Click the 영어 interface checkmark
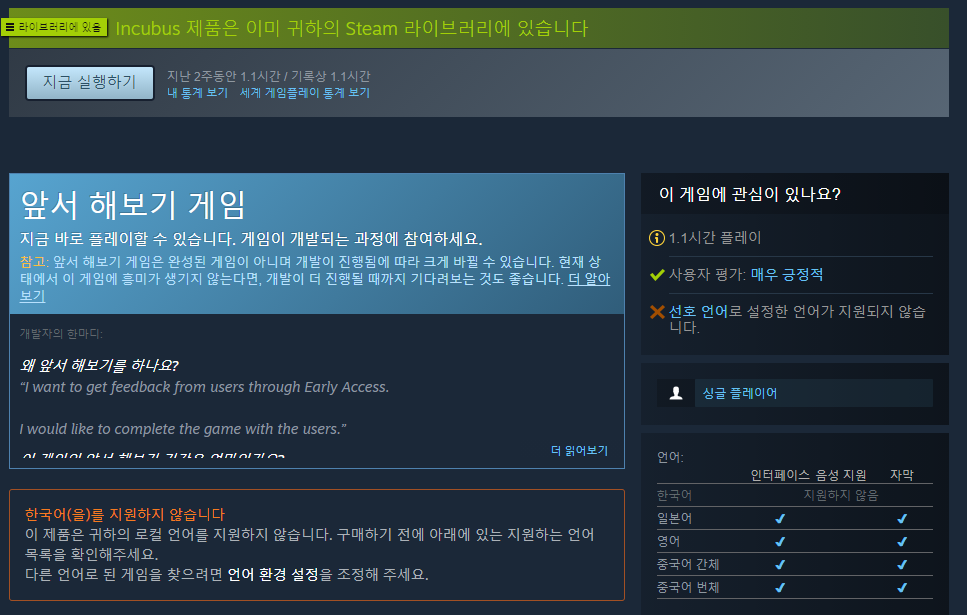 tap(780, 542)
